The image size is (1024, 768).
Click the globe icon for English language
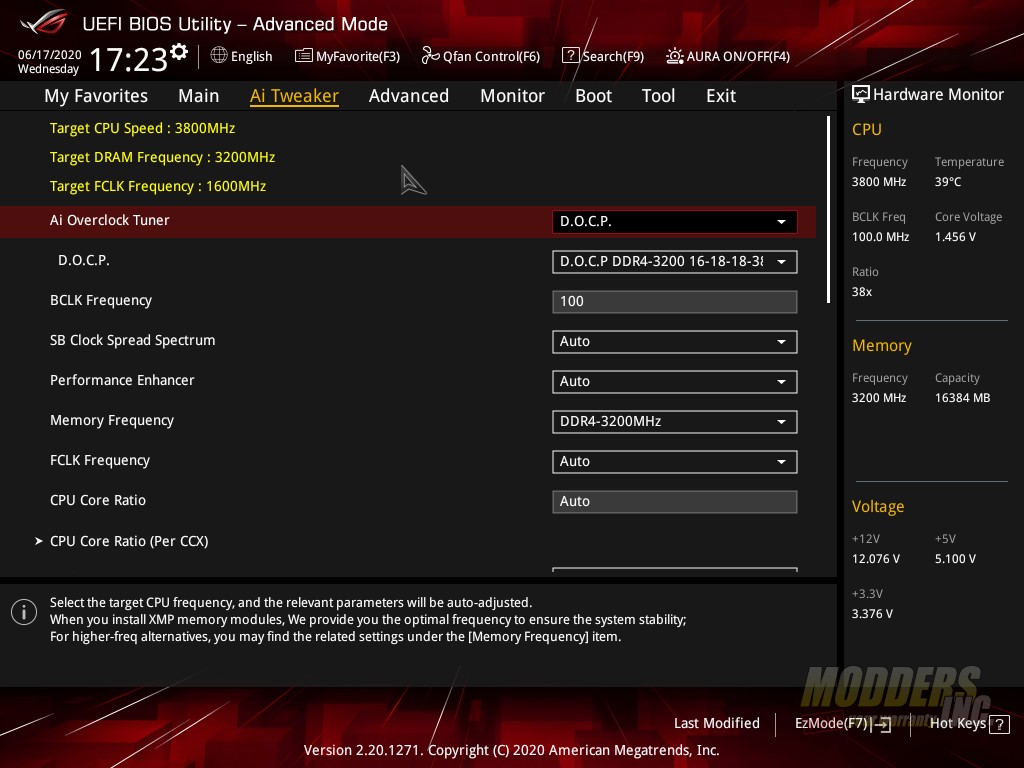[x=219, y=56]
